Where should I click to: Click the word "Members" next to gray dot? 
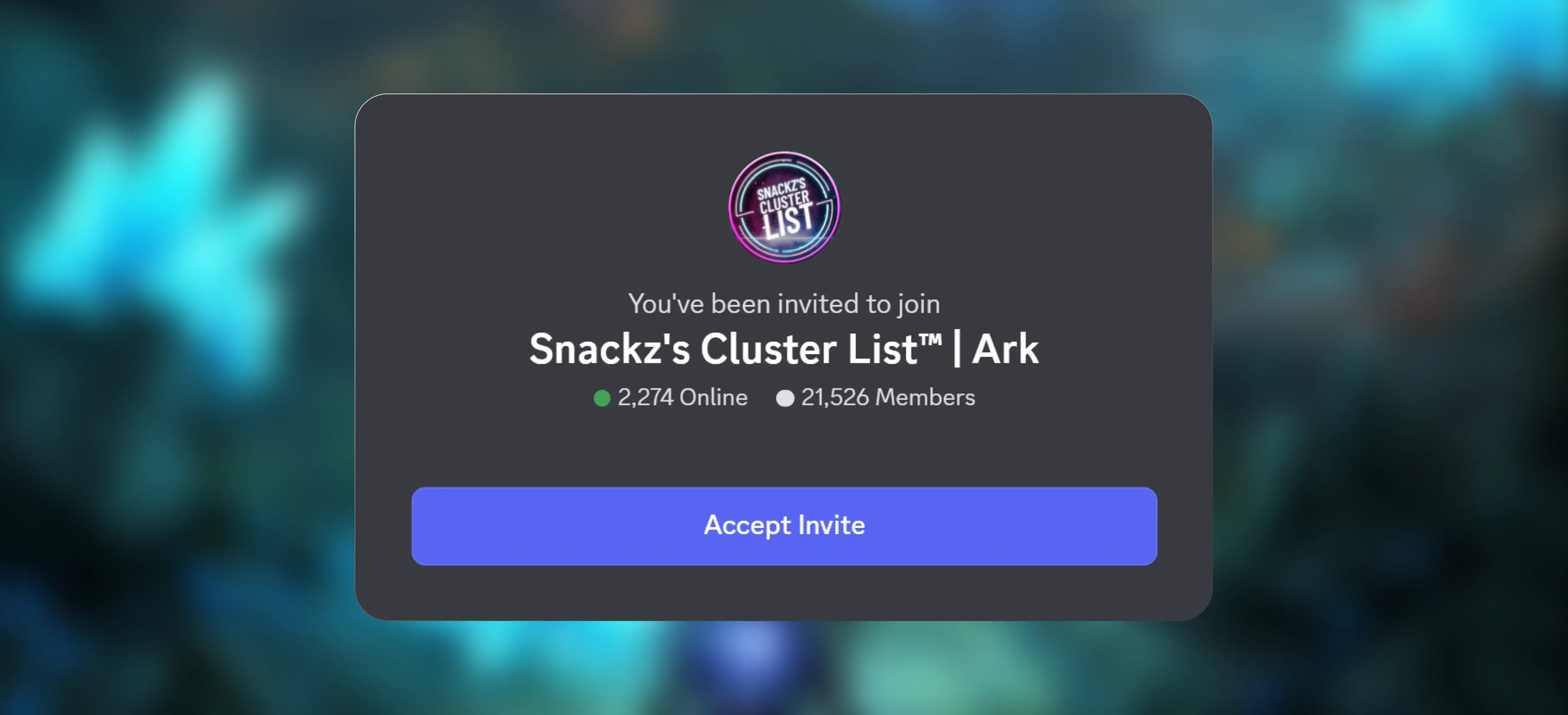click(925, 397)
